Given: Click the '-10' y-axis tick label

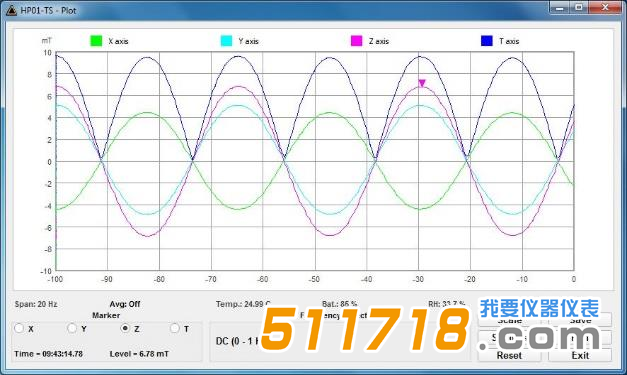Looking at the screenshot, I should pos(46,271).
